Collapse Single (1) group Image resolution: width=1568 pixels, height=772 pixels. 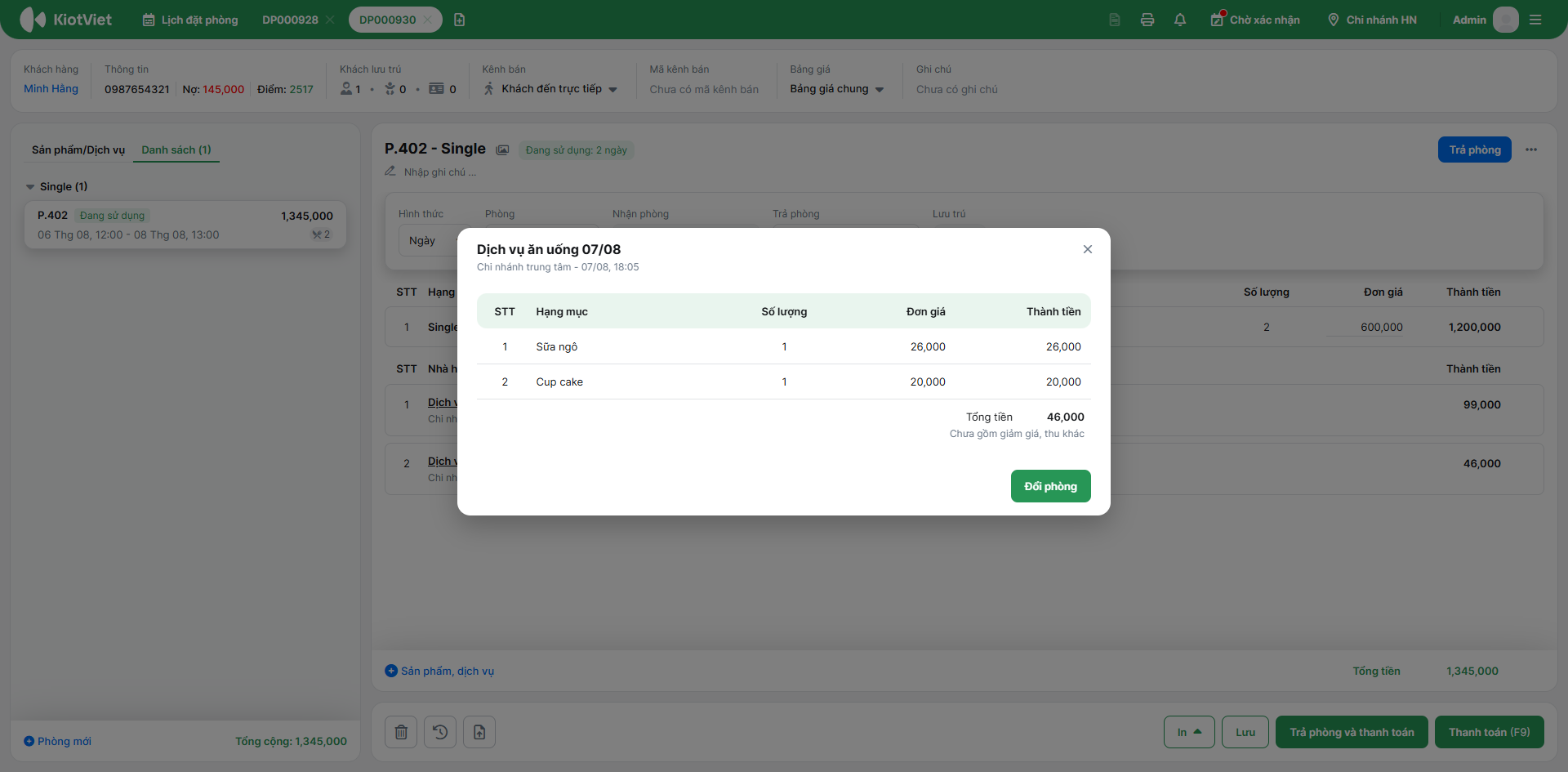tap(30, 187)
